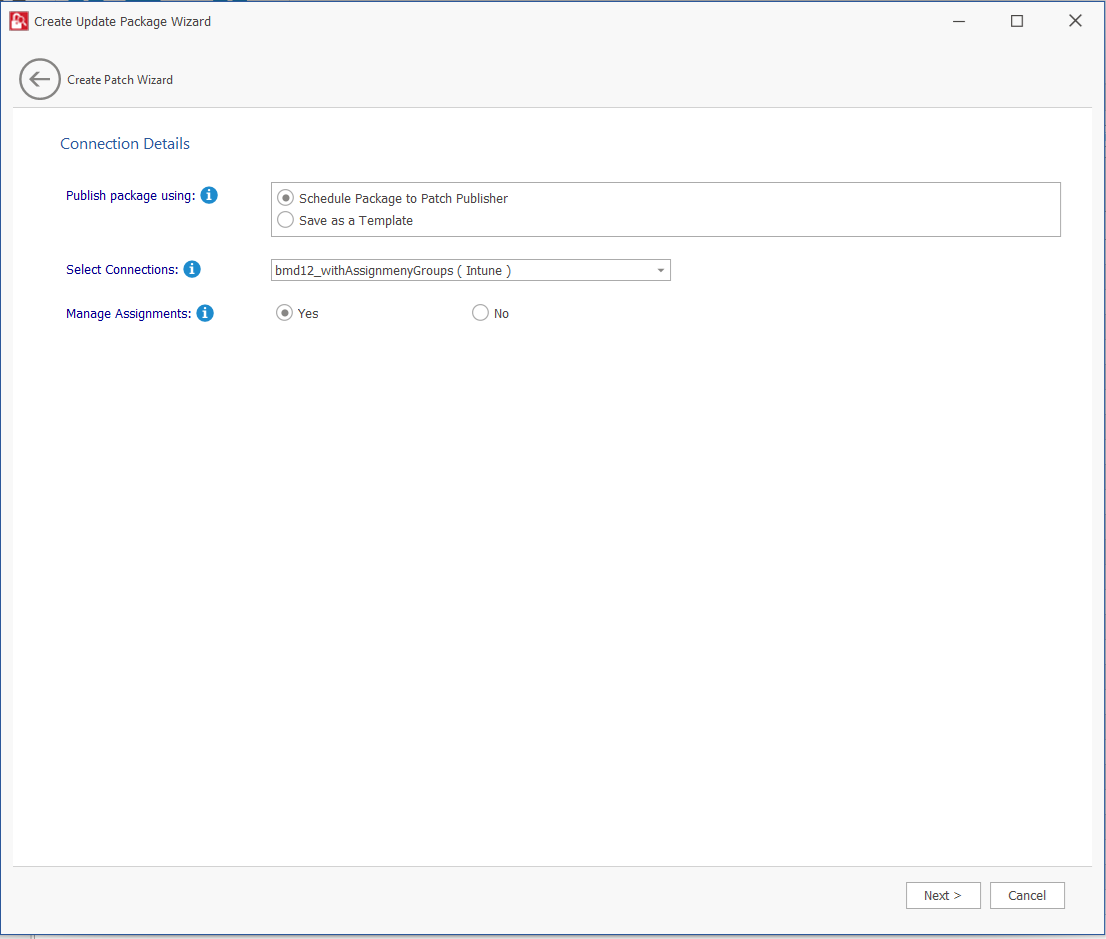Choose the Save as a Template option
Screen dimensions: 1106x939
click(x=286, y=221)
